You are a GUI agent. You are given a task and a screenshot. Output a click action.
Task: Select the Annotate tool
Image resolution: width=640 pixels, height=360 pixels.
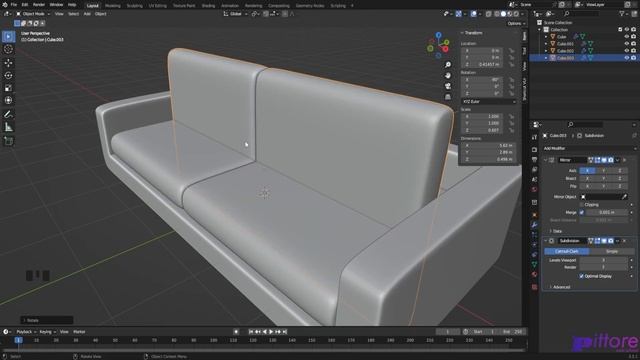[x=8, y=115]
